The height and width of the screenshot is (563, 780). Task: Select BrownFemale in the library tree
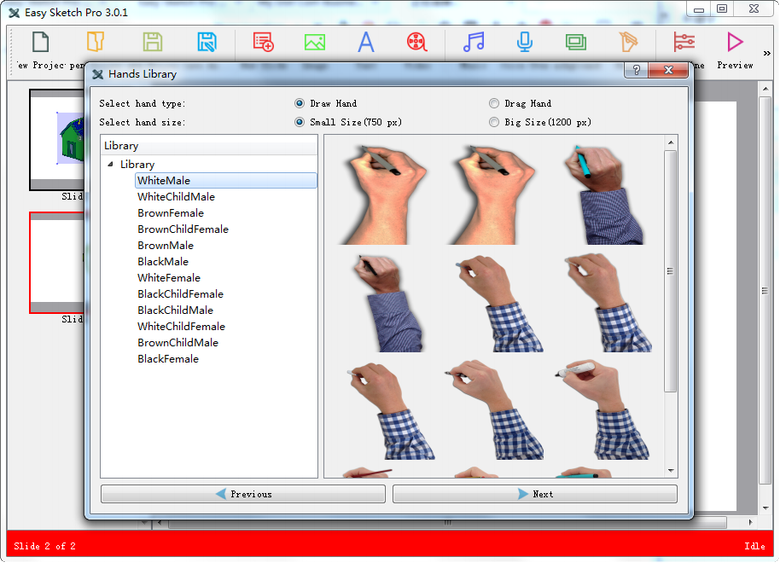(x=170, y=213)
